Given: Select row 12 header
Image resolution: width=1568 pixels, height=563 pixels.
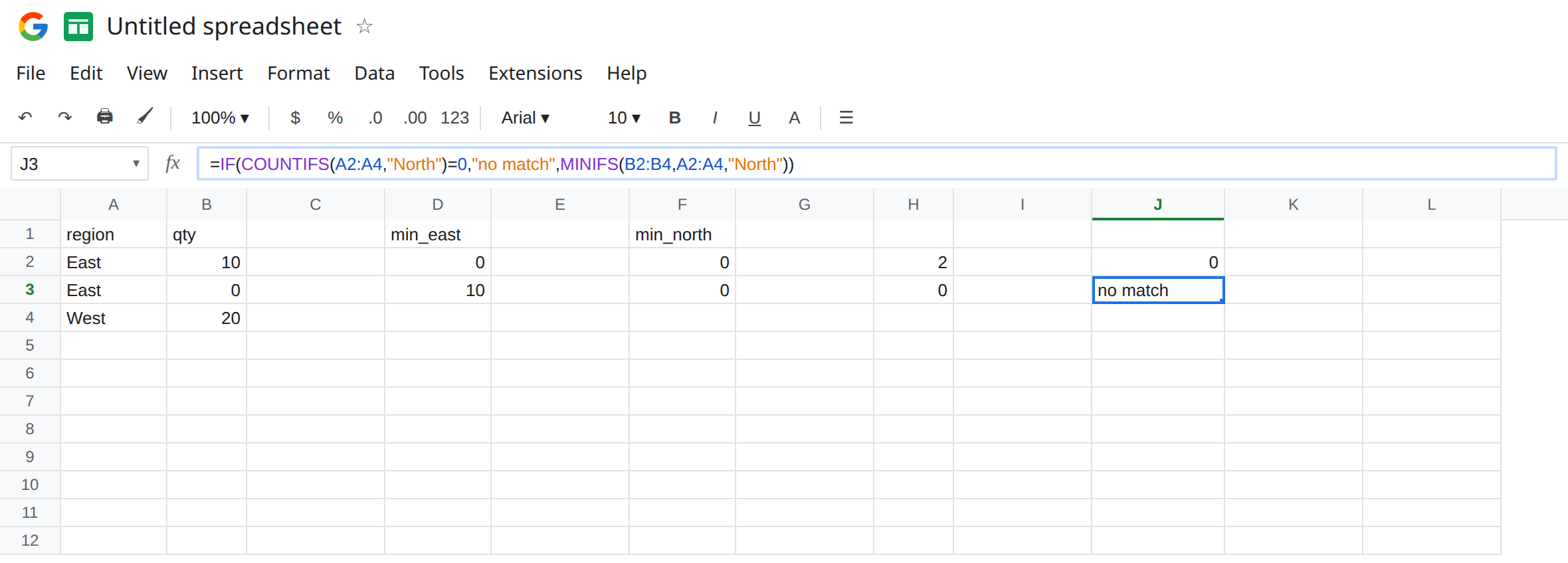Looking at the screenshot, I should click(30, 540).
